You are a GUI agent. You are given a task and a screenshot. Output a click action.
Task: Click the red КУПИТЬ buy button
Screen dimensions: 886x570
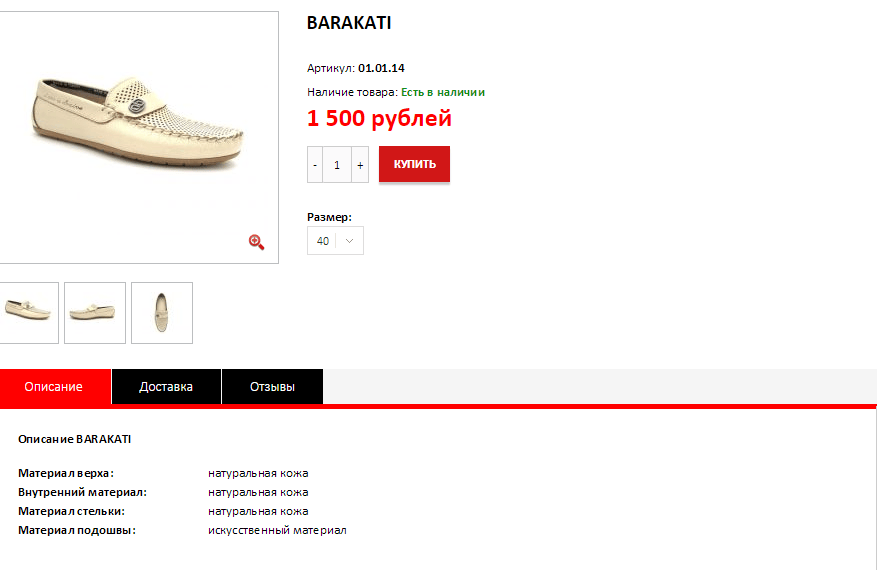click(414, 164)
